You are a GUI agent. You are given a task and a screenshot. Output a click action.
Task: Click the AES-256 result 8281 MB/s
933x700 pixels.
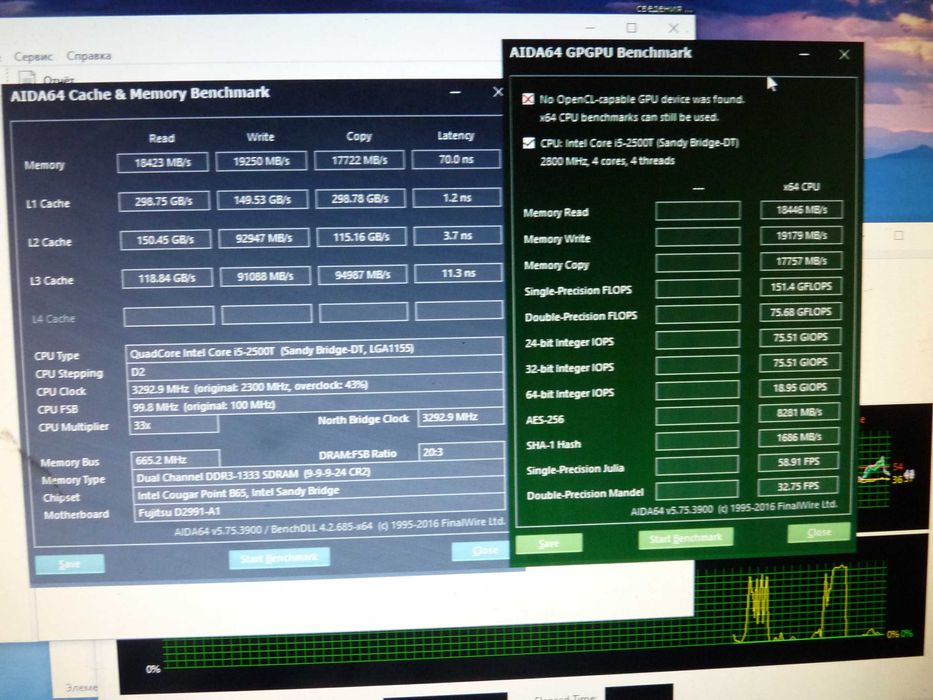799,412
